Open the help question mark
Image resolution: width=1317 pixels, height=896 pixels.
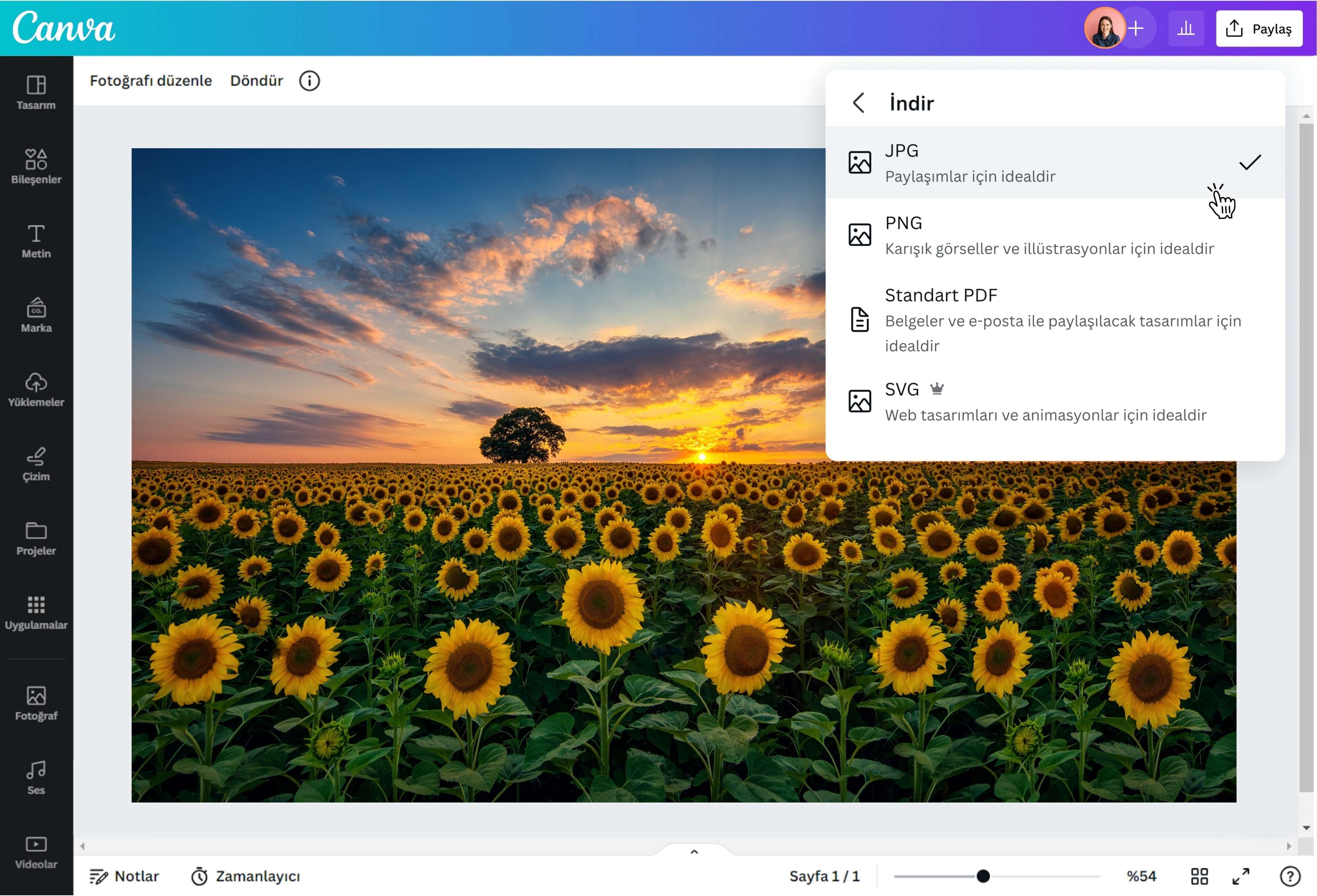click(x=1290, y=876)
